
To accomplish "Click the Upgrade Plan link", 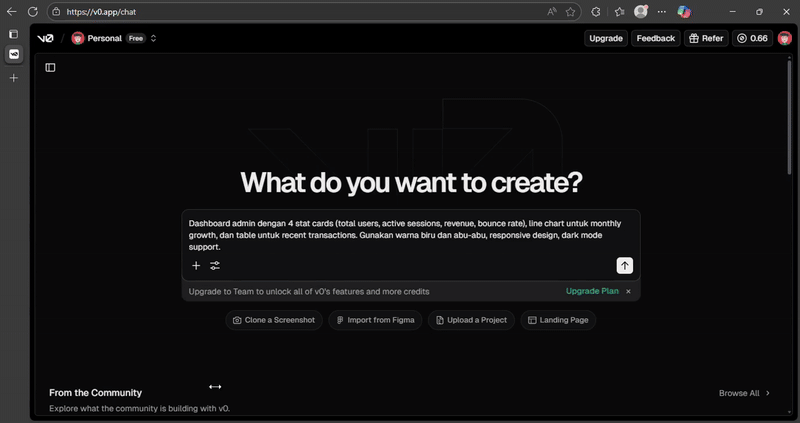I will point(592,291).
